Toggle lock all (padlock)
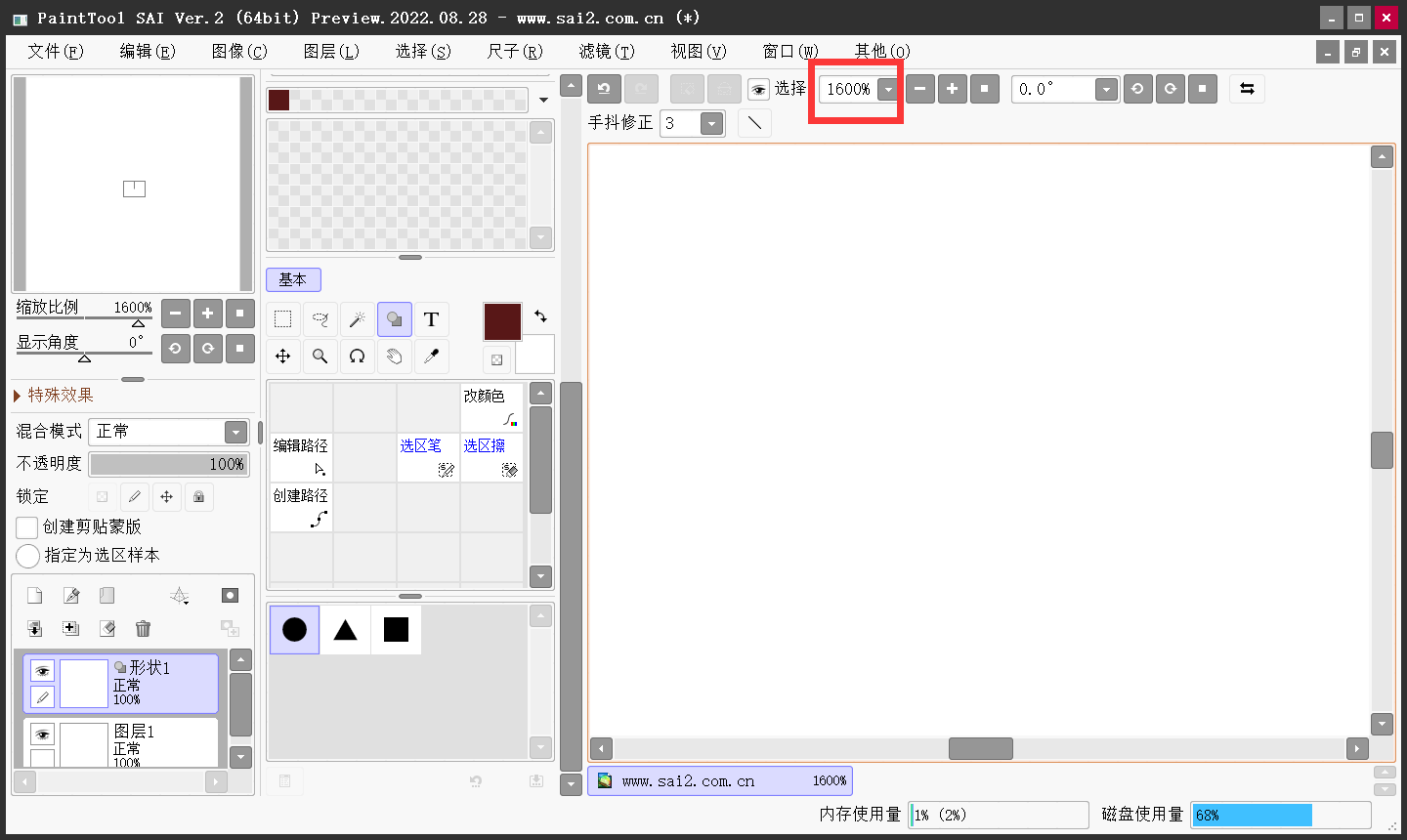Viewport: 1407px width, 840px height. pyautogui.click(x=199, y=497)
